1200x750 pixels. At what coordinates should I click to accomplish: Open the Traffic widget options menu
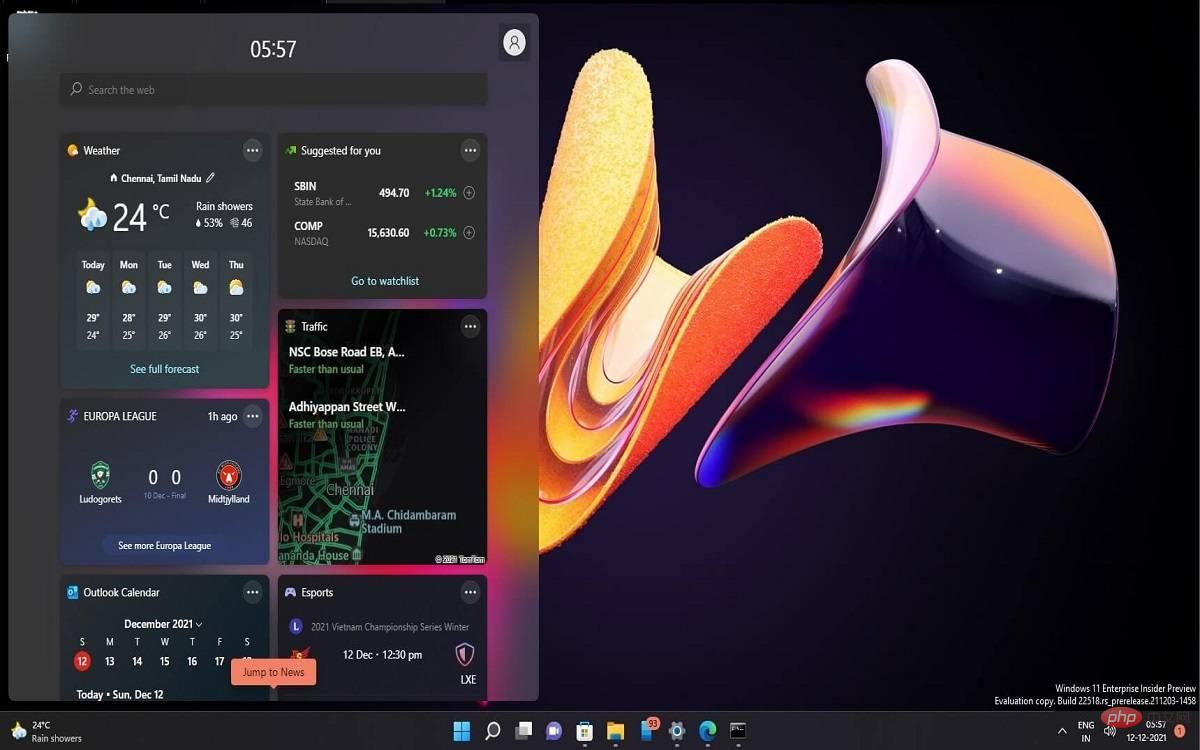470,326
